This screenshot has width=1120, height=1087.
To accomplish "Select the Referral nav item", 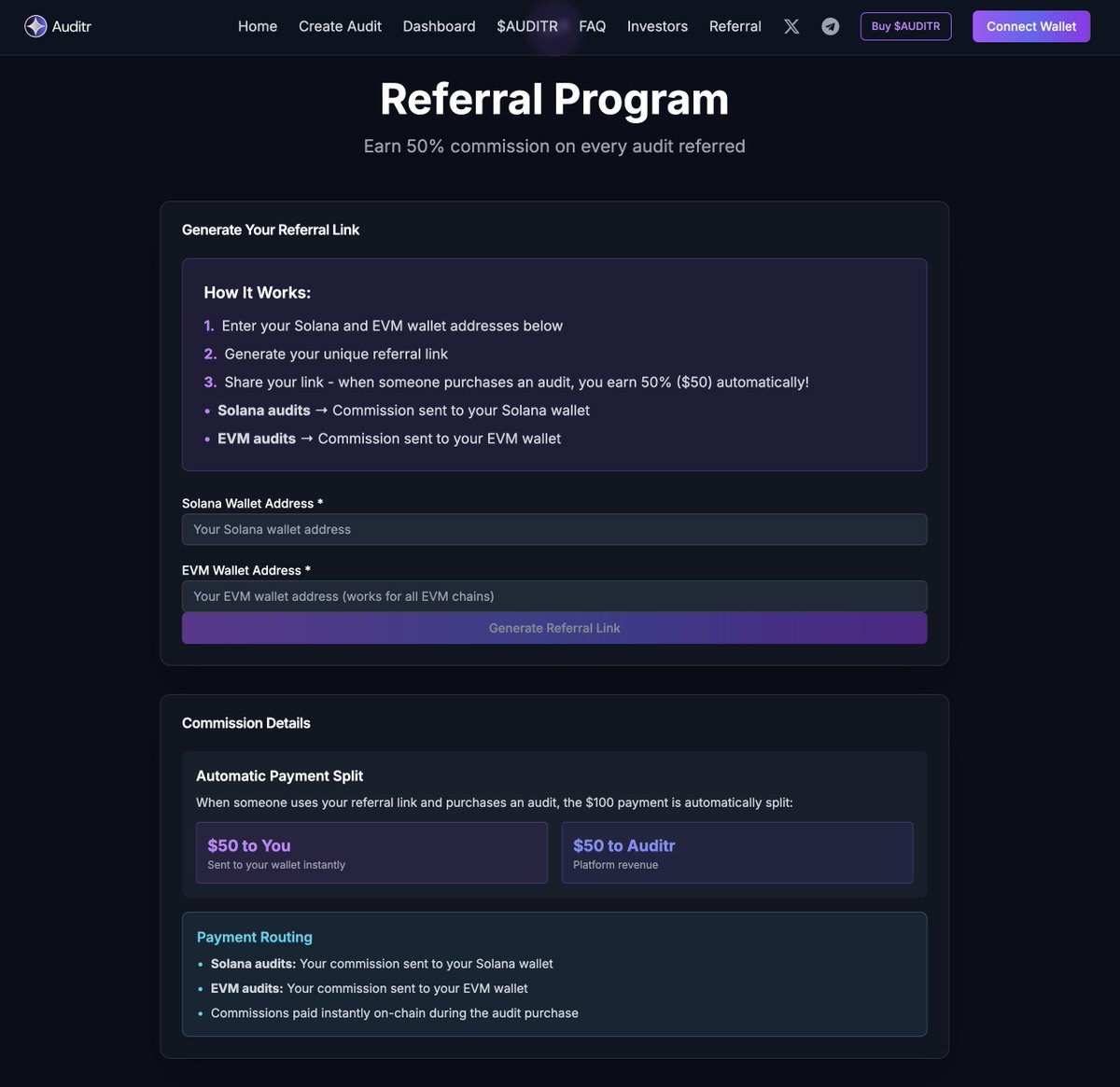I will point(735,26).
